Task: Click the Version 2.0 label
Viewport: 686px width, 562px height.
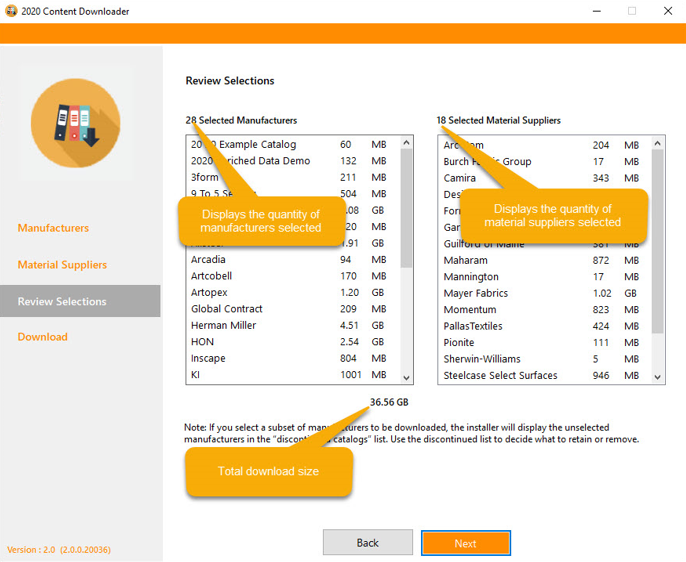Action: [x=59, y=550]
